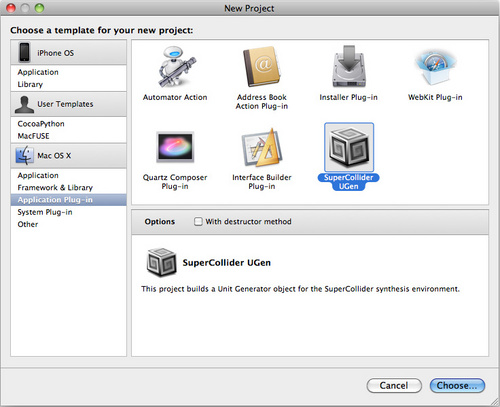
Task: Select the Application Plug-in category
Action: (68, 200)
